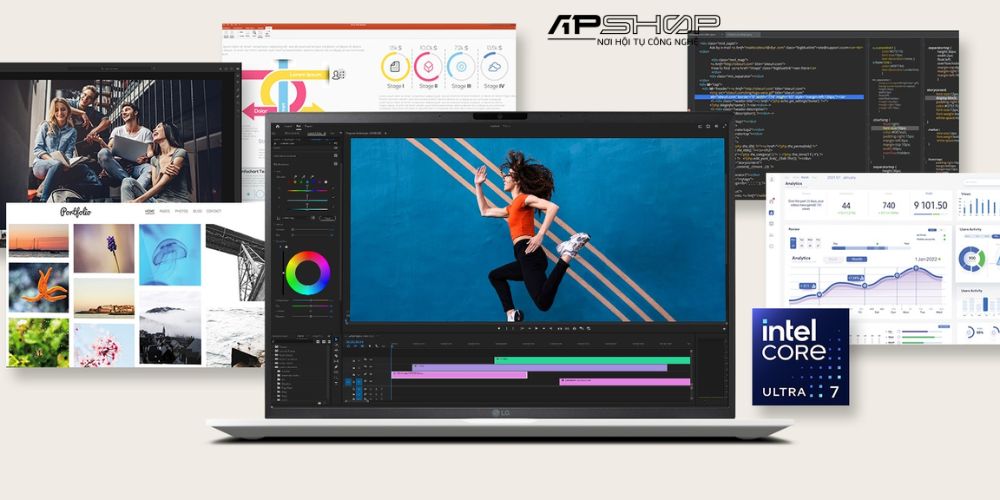The height and width of the screenshot is (500, 1000).
Task: Open the sunset sea thumbnail in Portfolio
Action: pos(38,240)
